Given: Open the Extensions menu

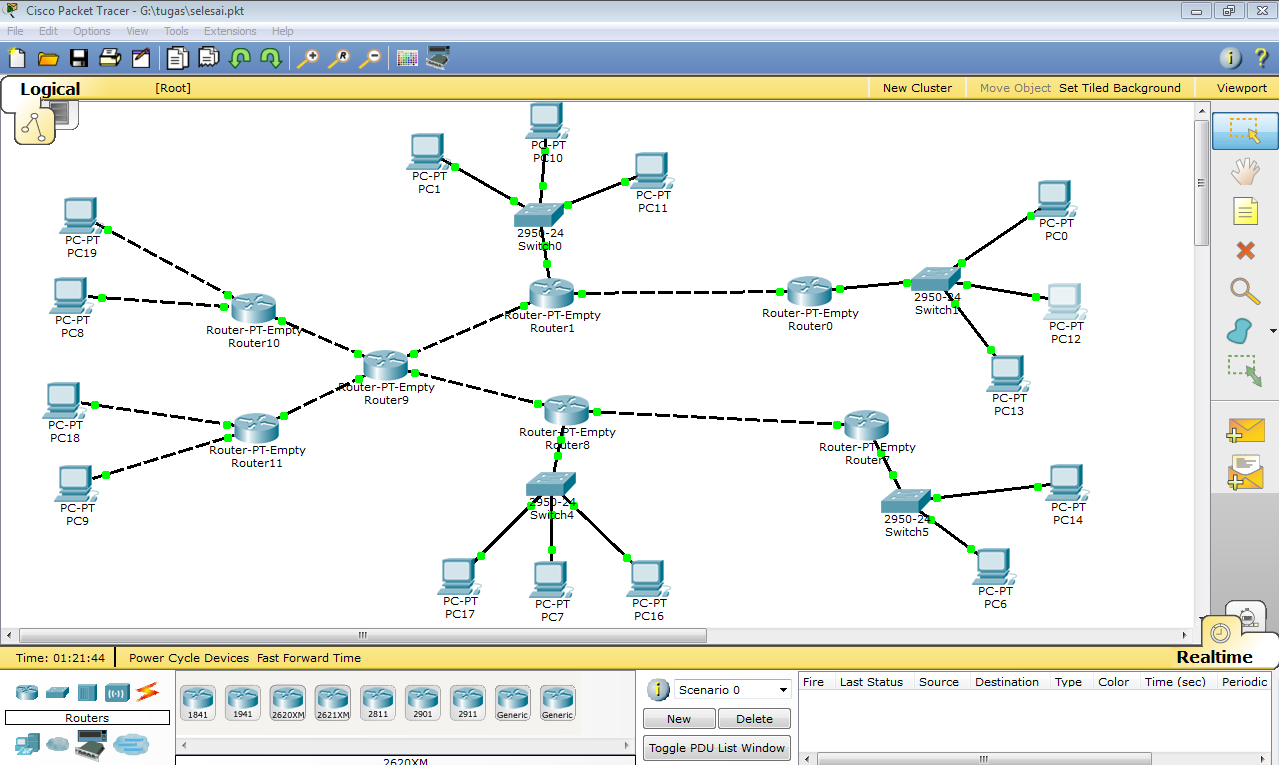Looking at the screenshot, I should click(x=230, y=31).
